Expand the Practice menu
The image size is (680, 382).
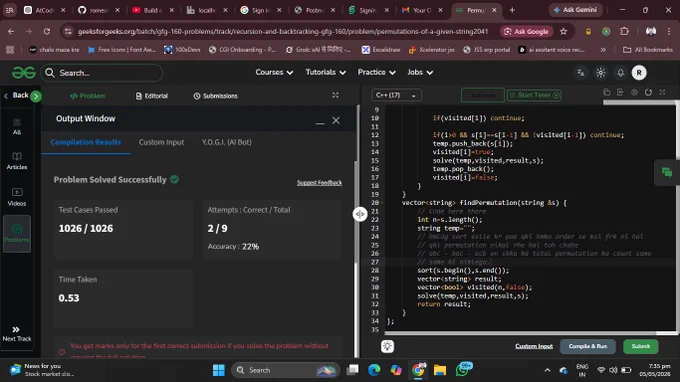pos(376,72)
